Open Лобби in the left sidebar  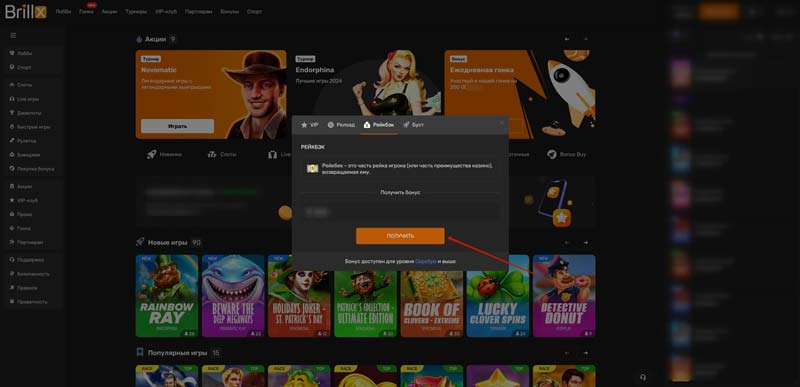pos(24,53)
